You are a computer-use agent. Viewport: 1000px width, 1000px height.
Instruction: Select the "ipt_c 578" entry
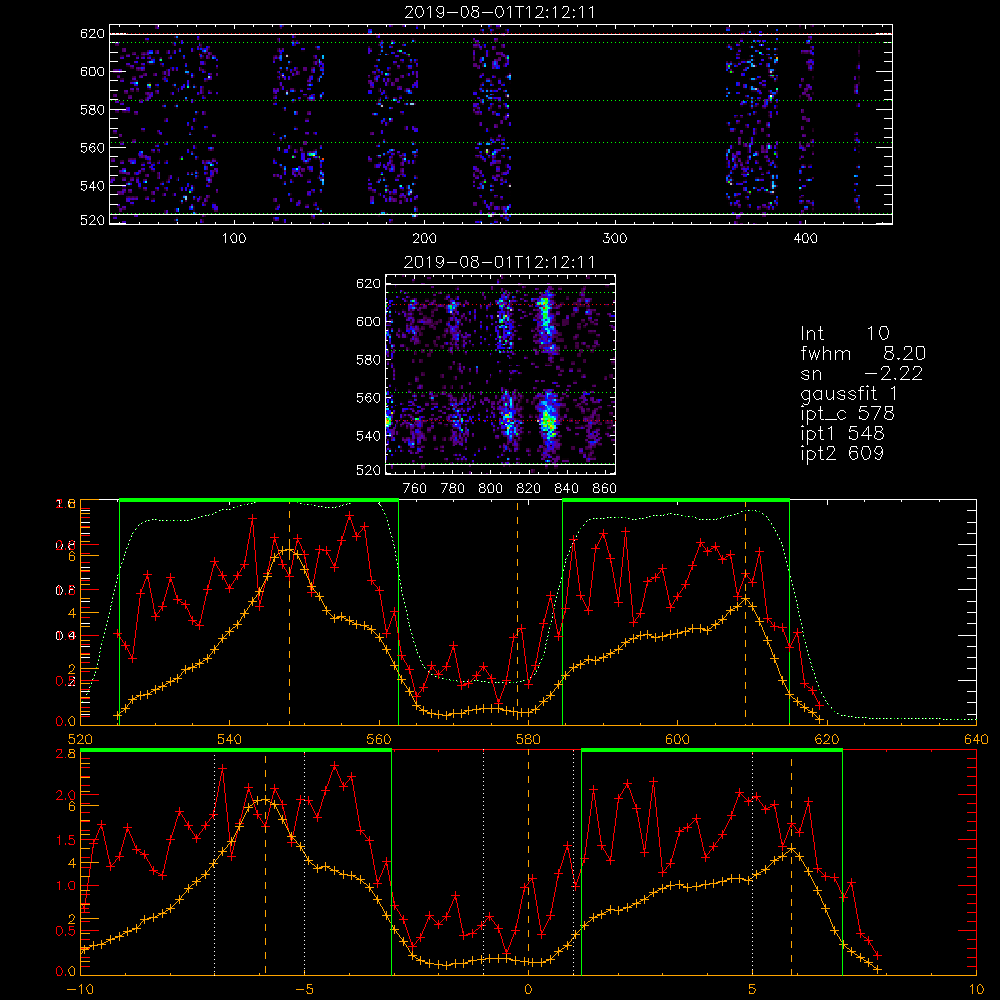[x=848, y=414]
